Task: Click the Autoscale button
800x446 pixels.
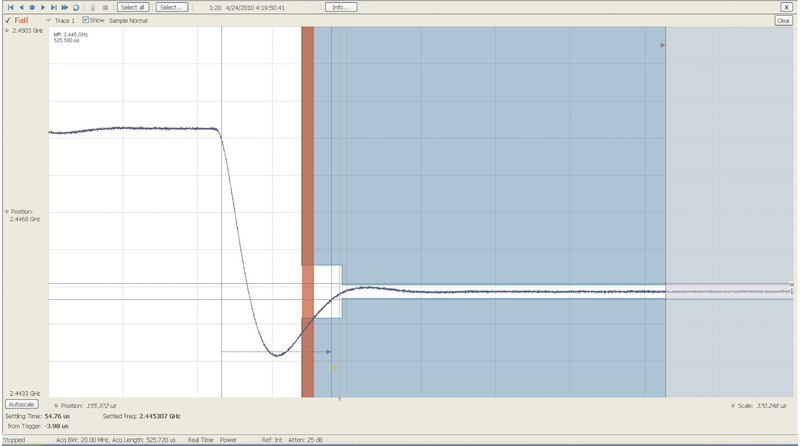Action: 22,404
